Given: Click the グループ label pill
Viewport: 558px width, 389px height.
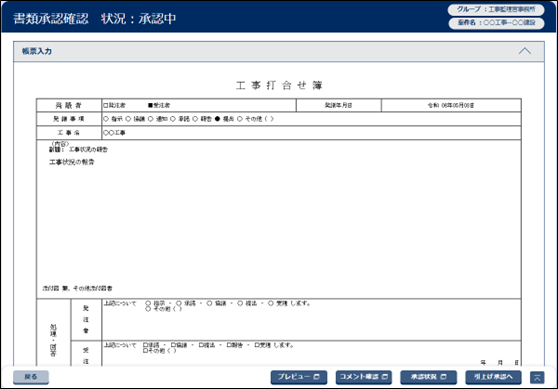Looking at the screenshot, I should click(x=496, y=10).
